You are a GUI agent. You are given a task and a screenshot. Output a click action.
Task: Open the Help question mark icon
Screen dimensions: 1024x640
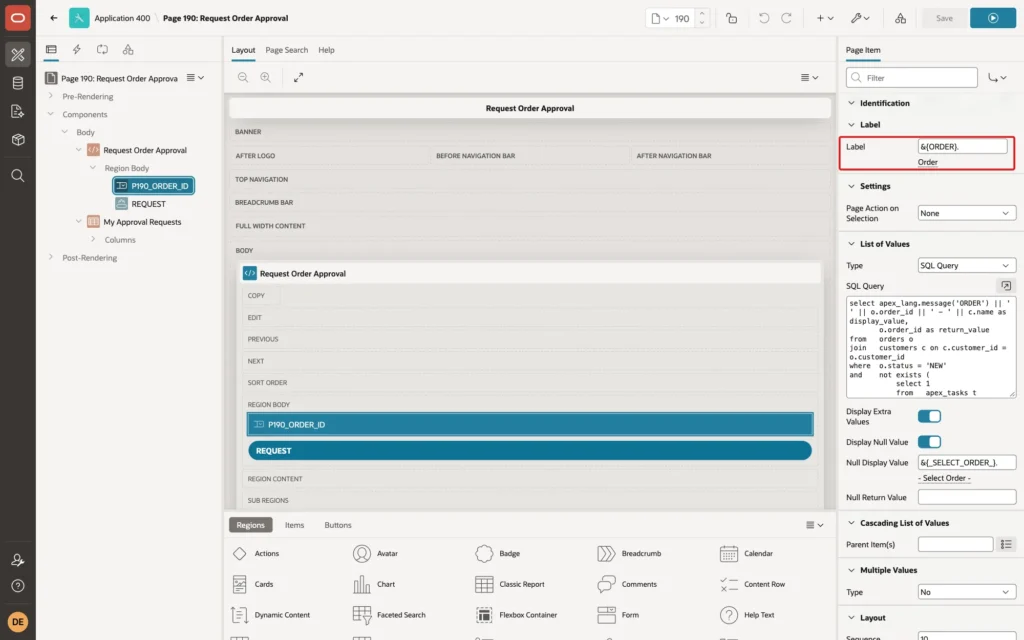(18, 586)
